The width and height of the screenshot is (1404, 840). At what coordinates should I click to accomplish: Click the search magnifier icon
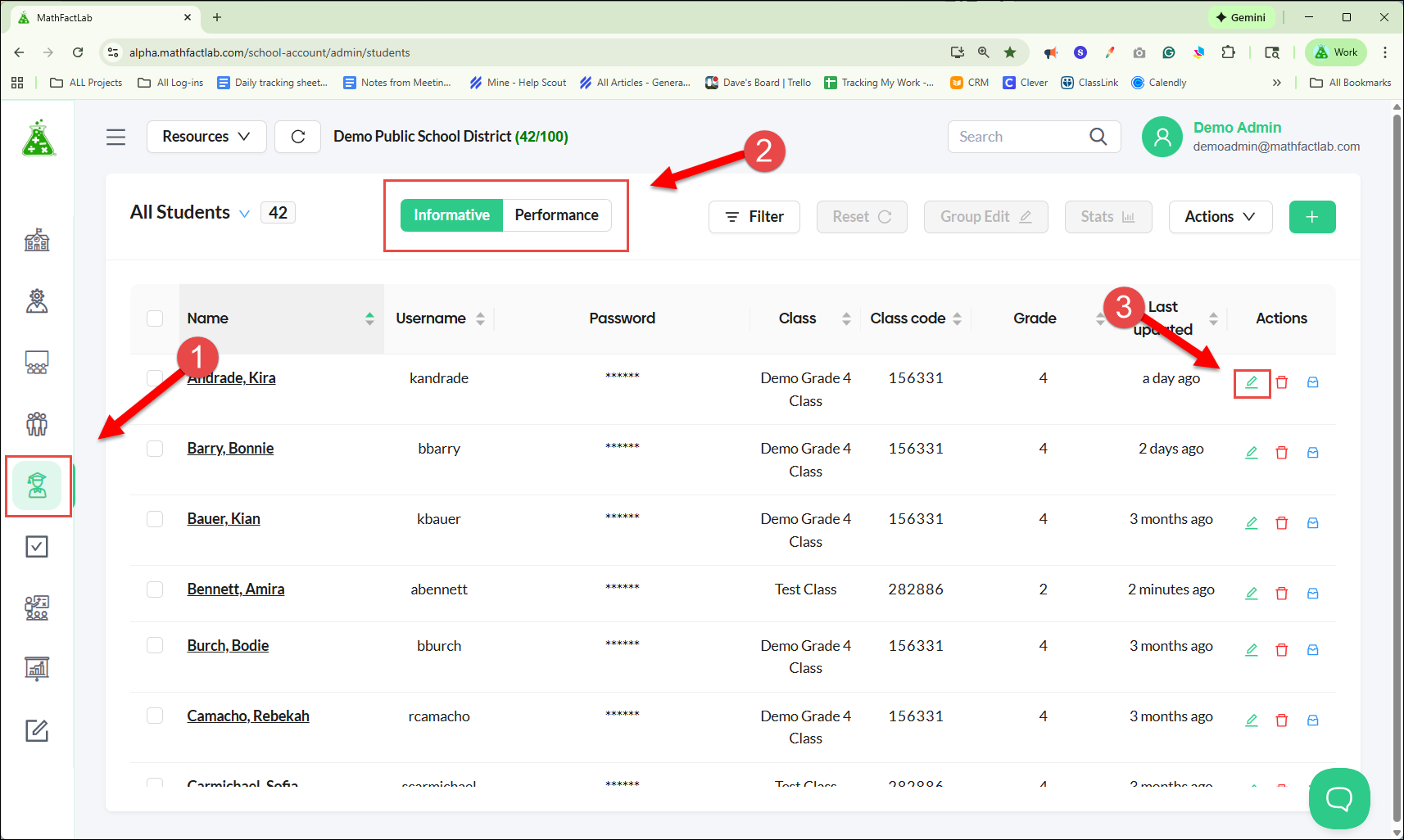click(1098, 137)
